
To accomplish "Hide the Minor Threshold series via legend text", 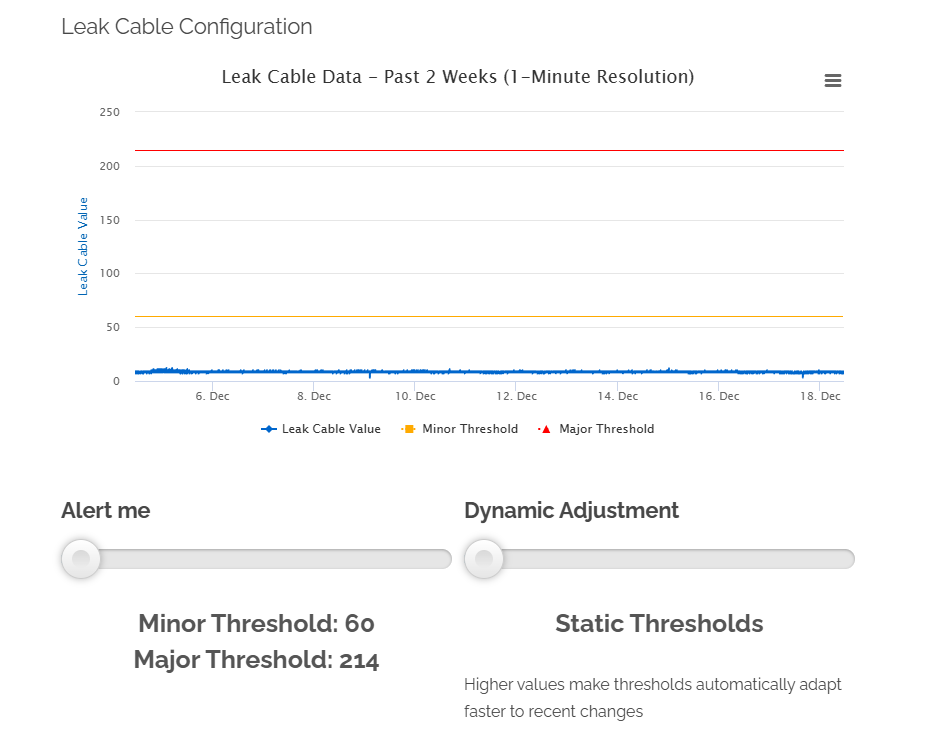I will point(470,429).
